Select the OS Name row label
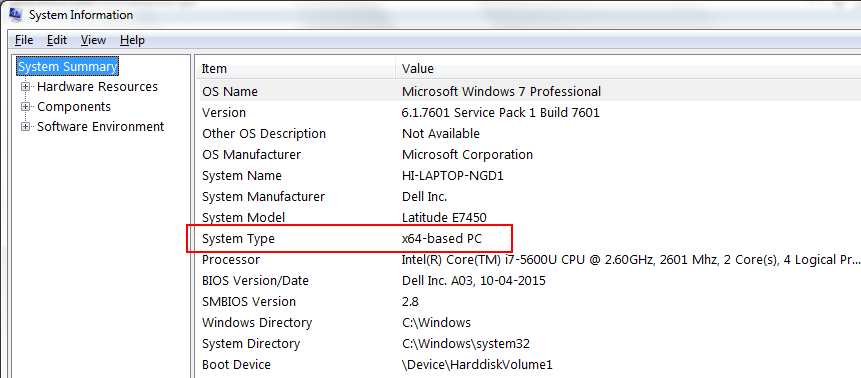The height and width of the screenshot is (378, 861). [x=230, y=91]
